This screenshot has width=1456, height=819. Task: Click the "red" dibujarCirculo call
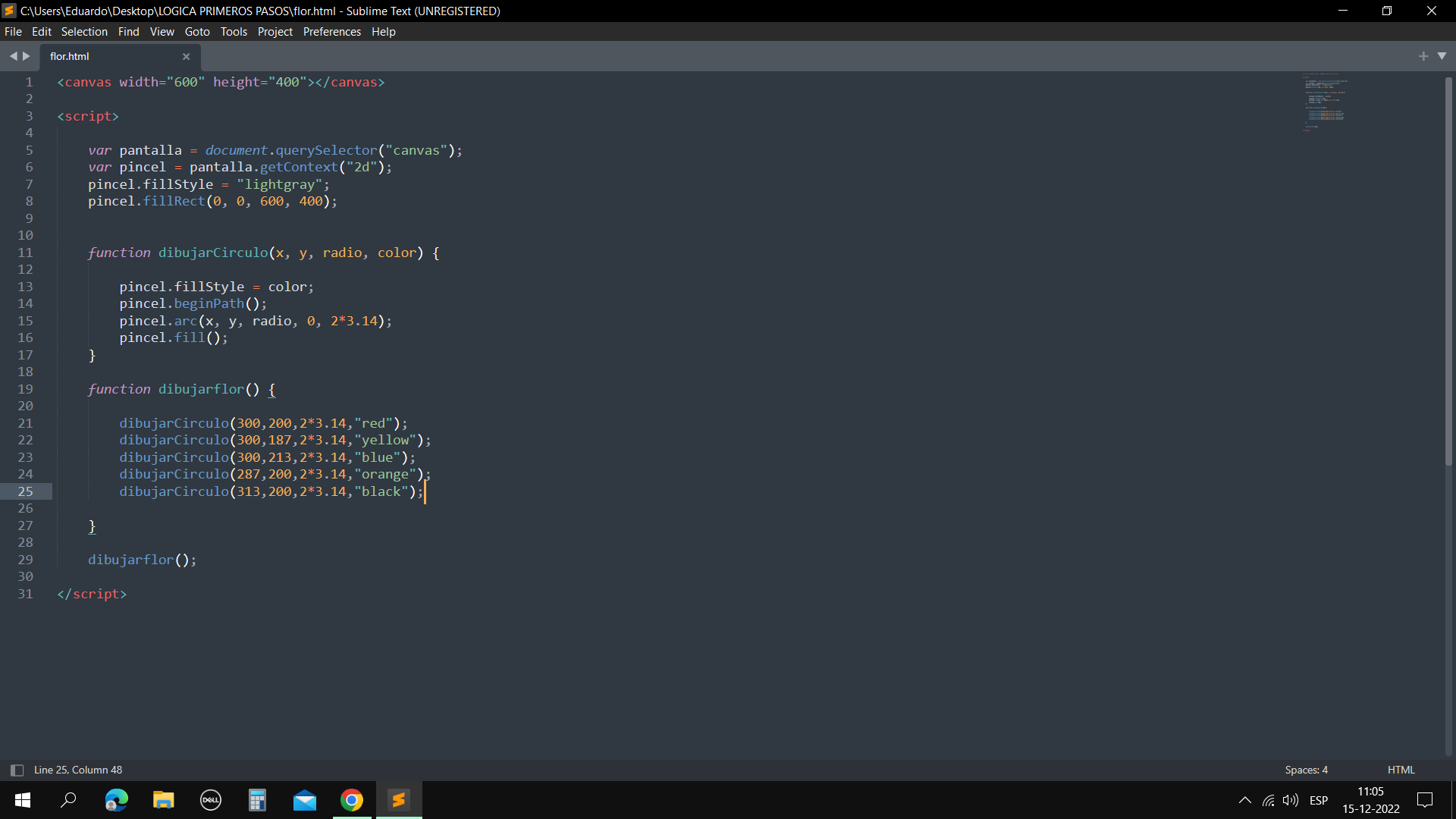(263, 423)
